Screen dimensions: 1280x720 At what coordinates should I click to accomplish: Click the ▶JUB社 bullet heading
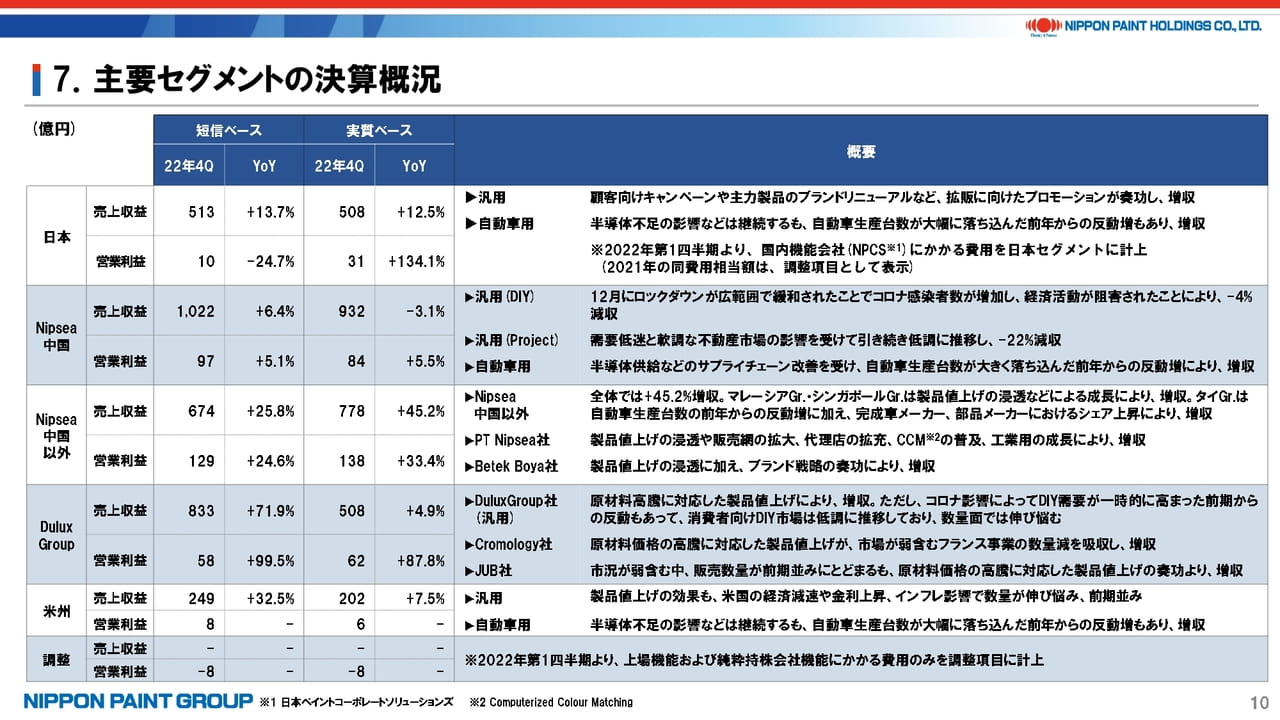coord(488,570)
